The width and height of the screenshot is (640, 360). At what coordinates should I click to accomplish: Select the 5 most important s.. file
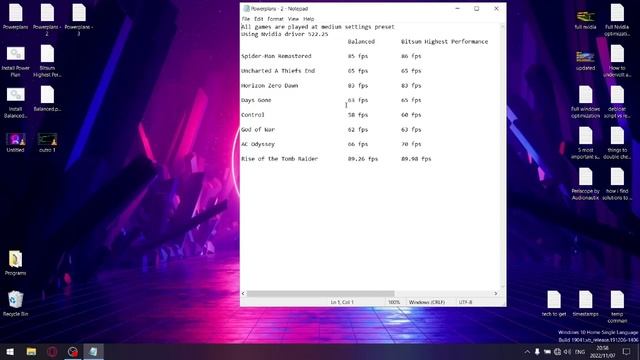click(585, 143)
